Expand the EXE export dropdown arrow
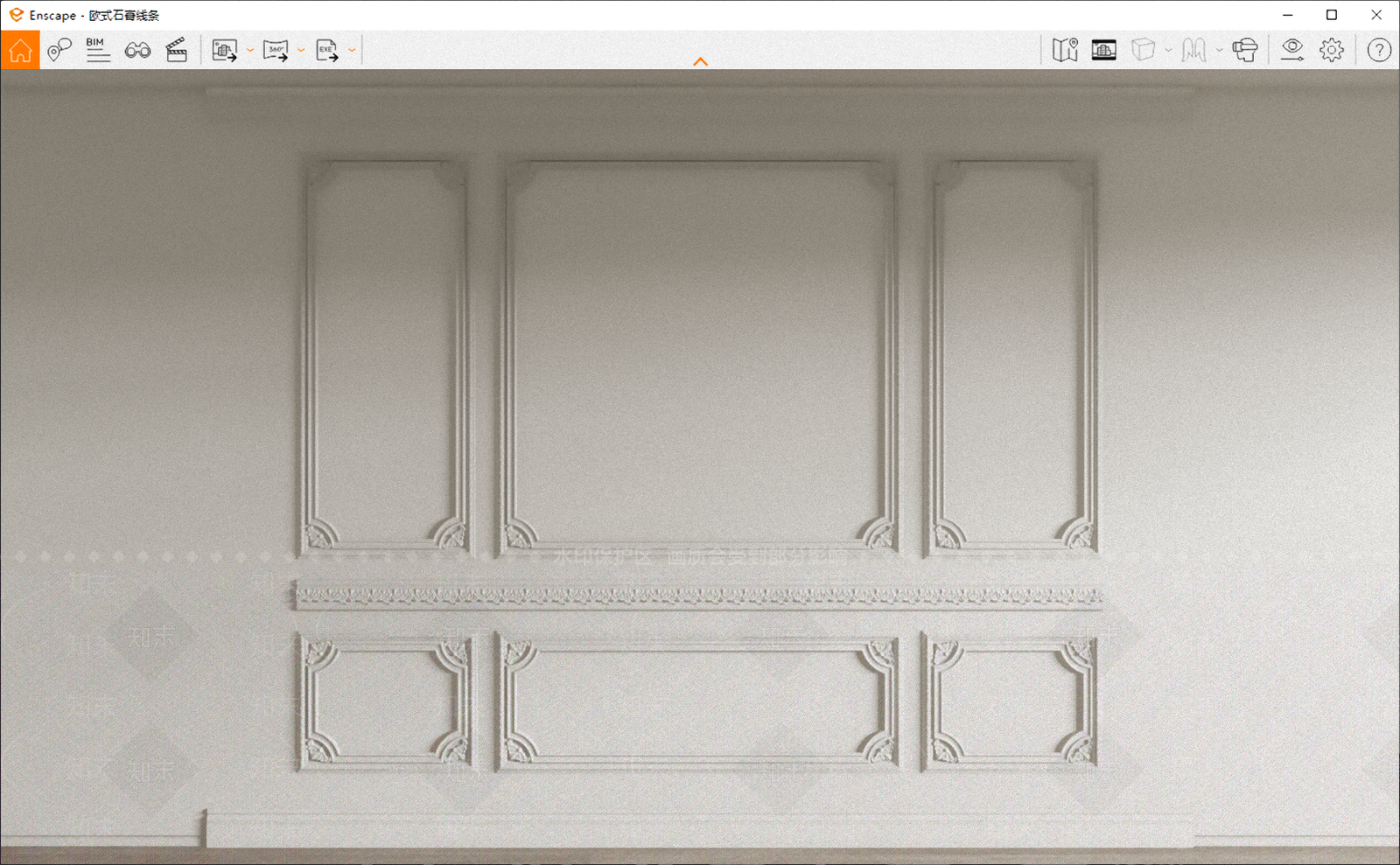The height and width of the screenshot is (865, 1400). point(352,50)
